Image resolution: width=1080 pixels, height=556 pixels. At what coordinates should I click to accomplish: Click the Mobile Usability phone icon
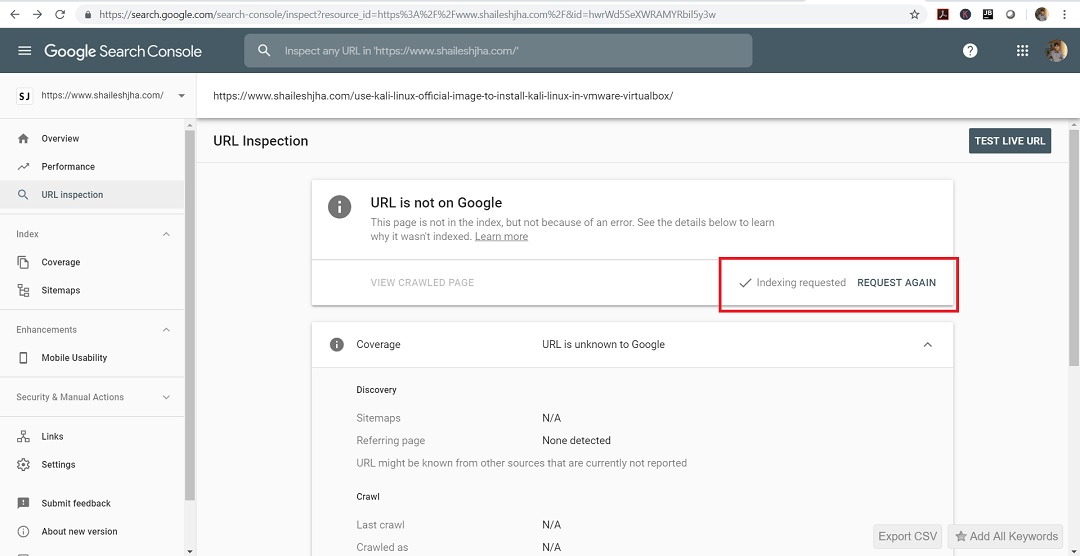[23, 358]
